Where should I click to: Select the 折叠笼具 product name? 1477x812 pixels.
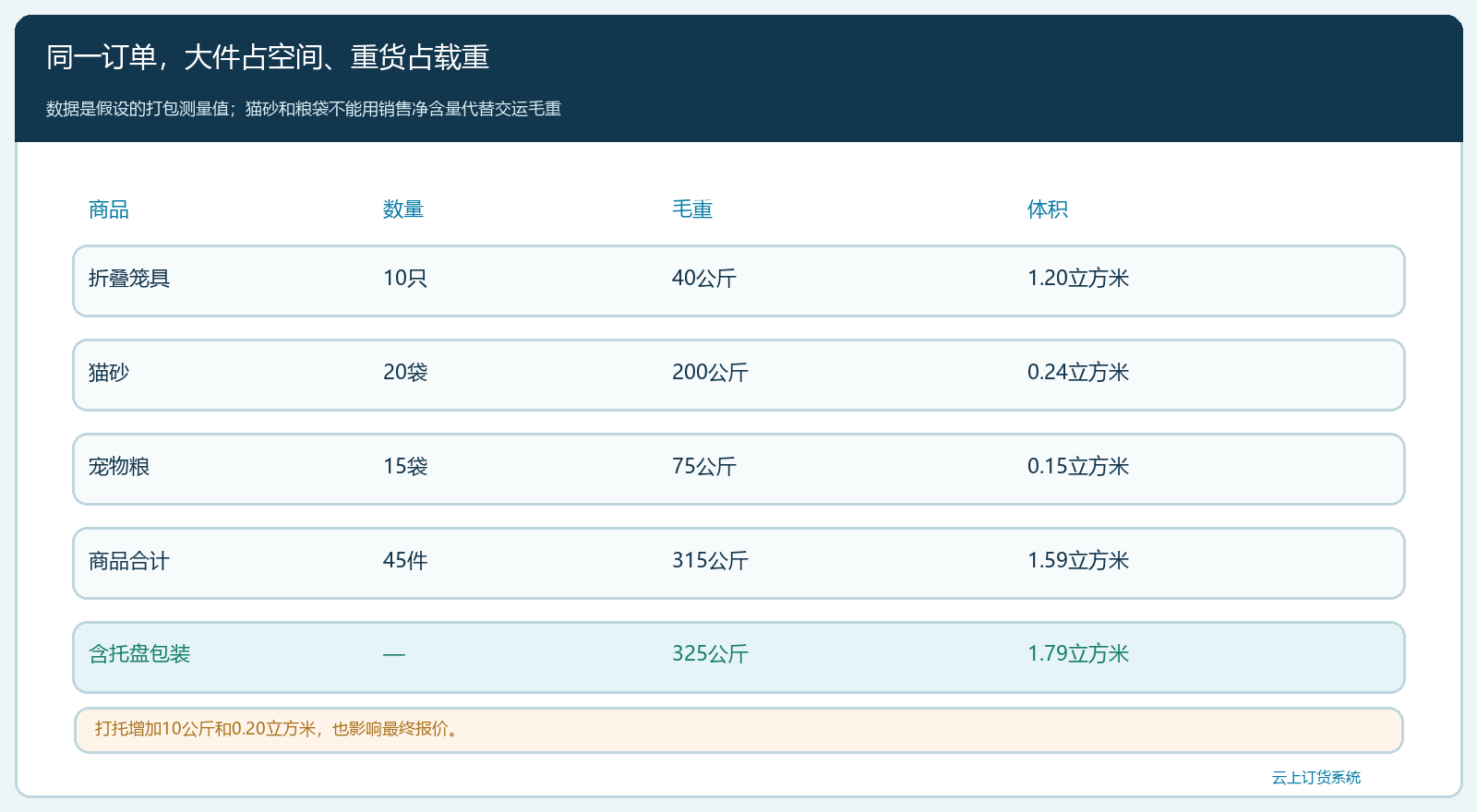[129, 279]
